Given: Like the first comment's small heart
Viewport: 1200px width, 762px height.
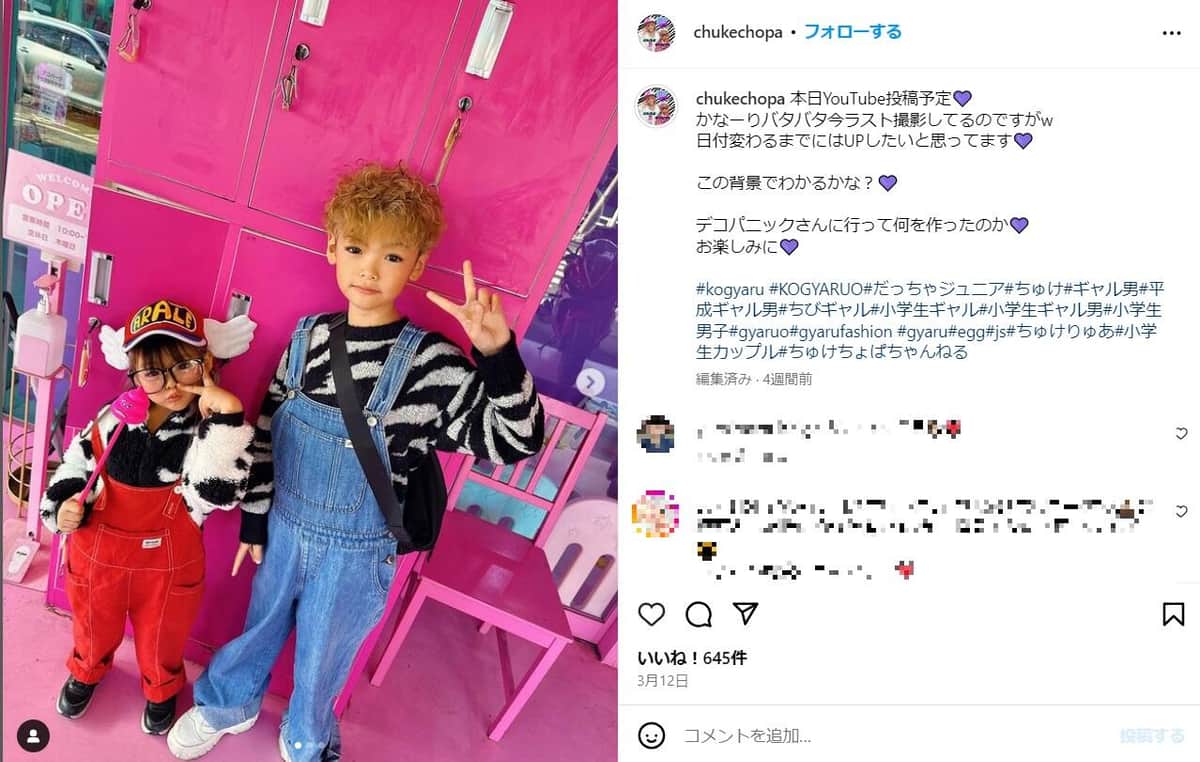Looking at the screenshot, I should pos(1181,433).
